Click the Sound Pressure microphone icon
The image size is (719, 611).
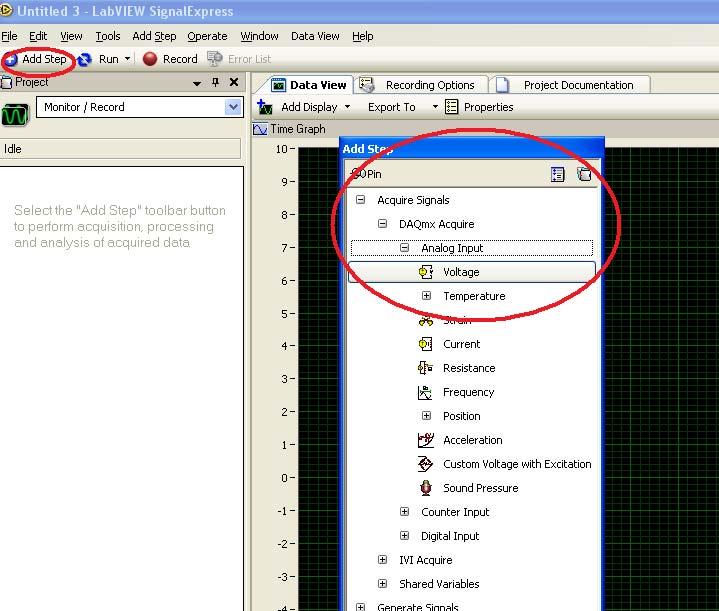(x=426, y=488)
